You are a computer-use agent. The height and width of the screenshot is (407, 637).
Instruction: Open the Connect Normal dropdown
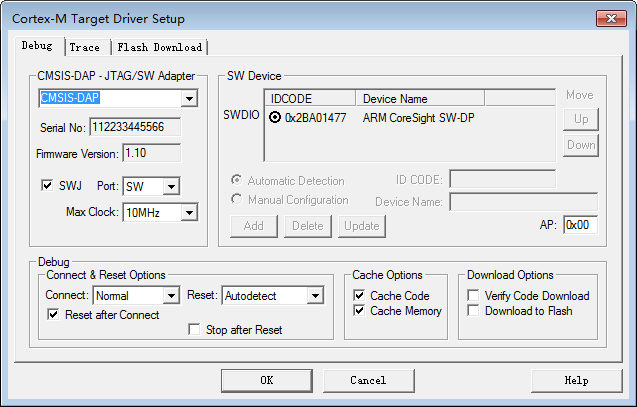171,295
